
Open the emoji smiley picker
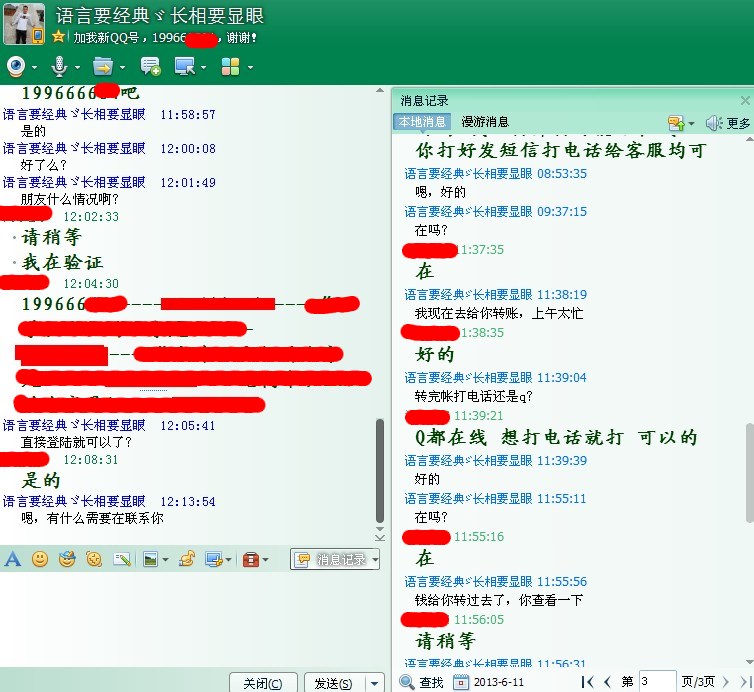[x=40, y=559]
